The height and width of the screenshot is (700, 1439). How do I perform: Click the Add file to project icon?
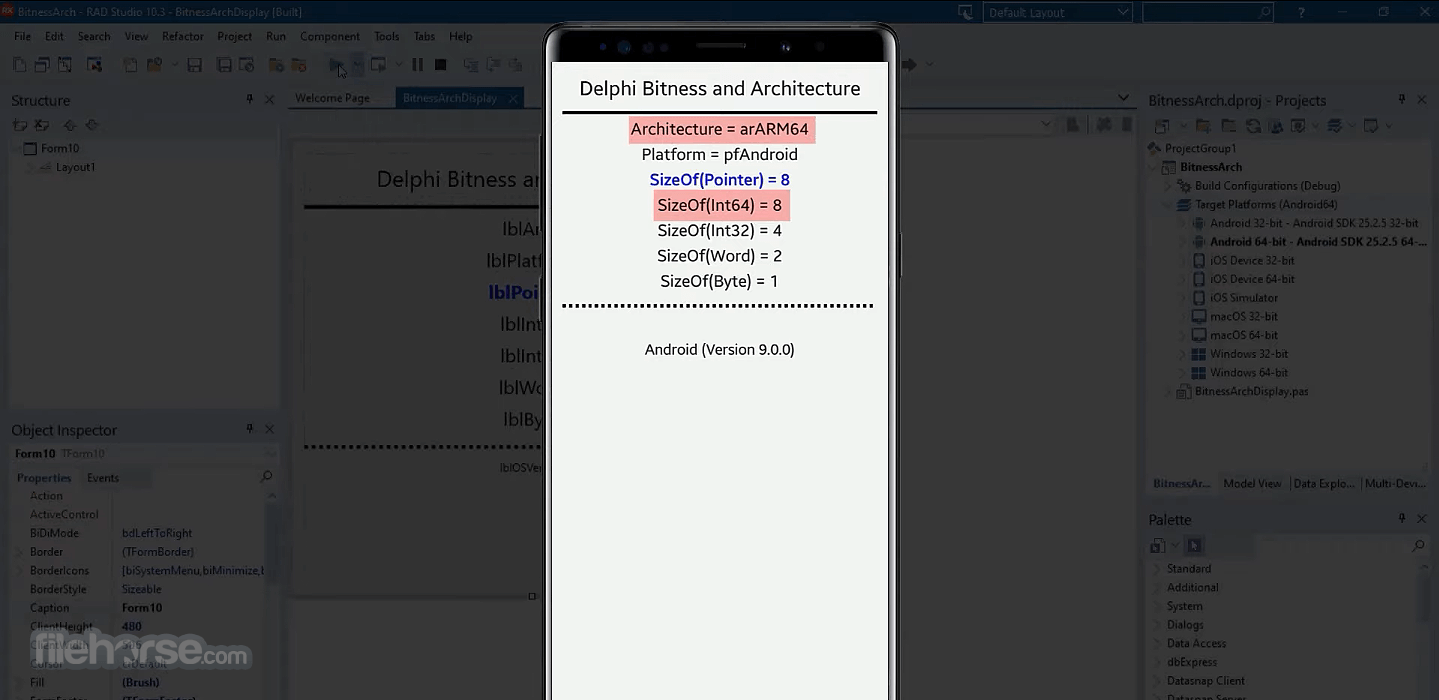pyautogui.click(x=276, y=65)
